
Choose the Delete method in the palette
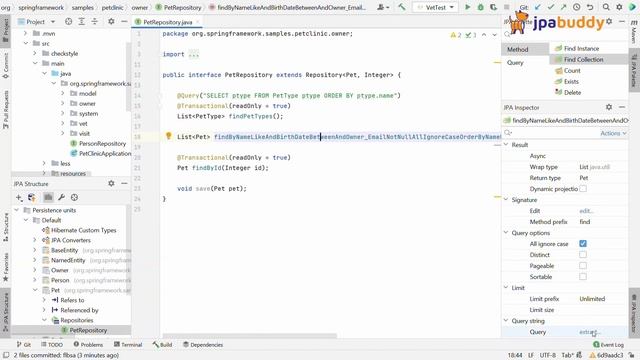tap(568, 93)
